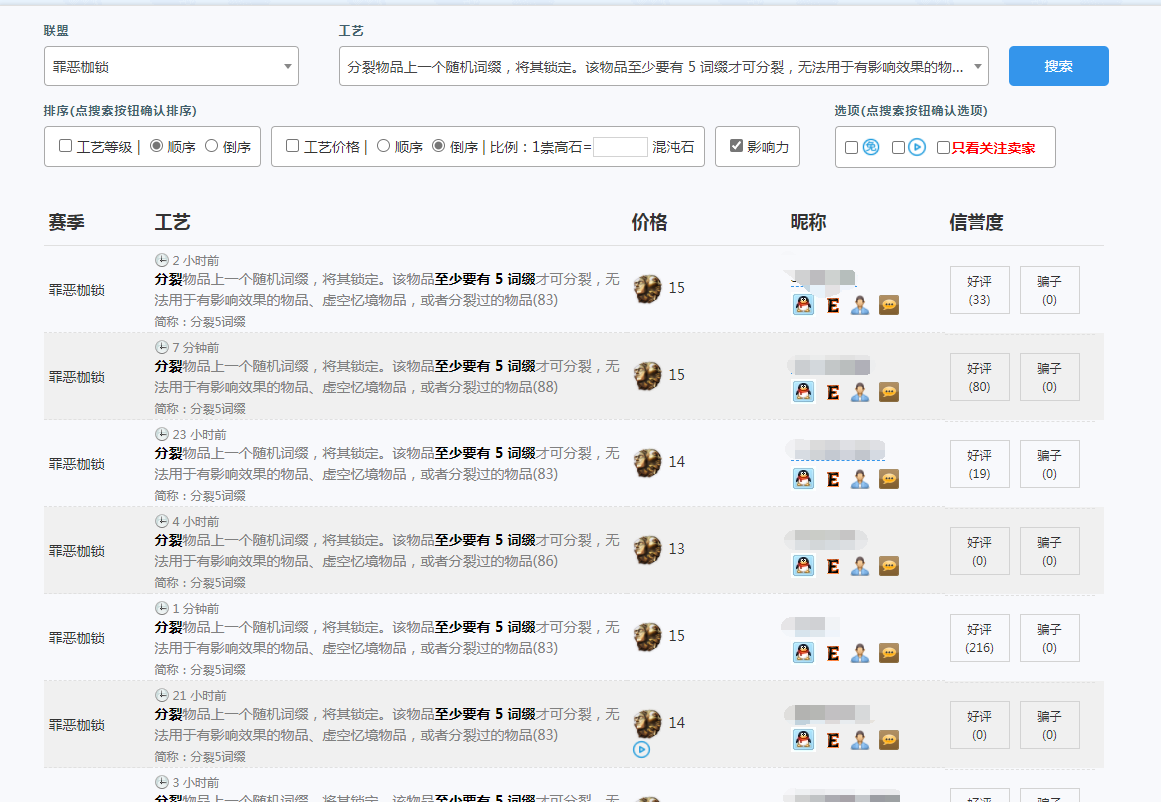Screen dimensions: 1161x802
Task: Expand the 工艺 craft selection dropdown
Action: point(663,66)
